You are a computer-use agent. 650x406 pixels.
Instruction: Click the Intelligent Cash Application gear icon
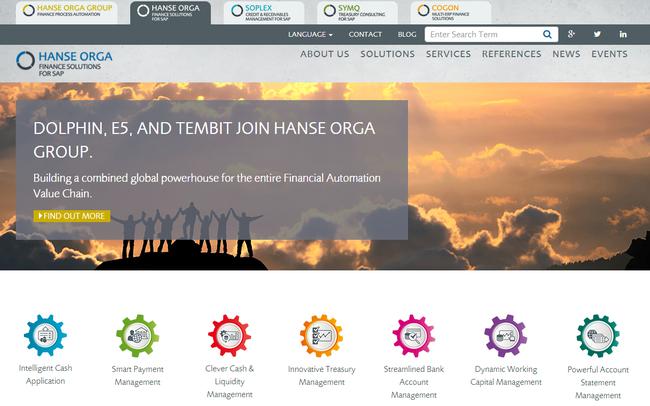pyautogui.click(x=45, y=335)
